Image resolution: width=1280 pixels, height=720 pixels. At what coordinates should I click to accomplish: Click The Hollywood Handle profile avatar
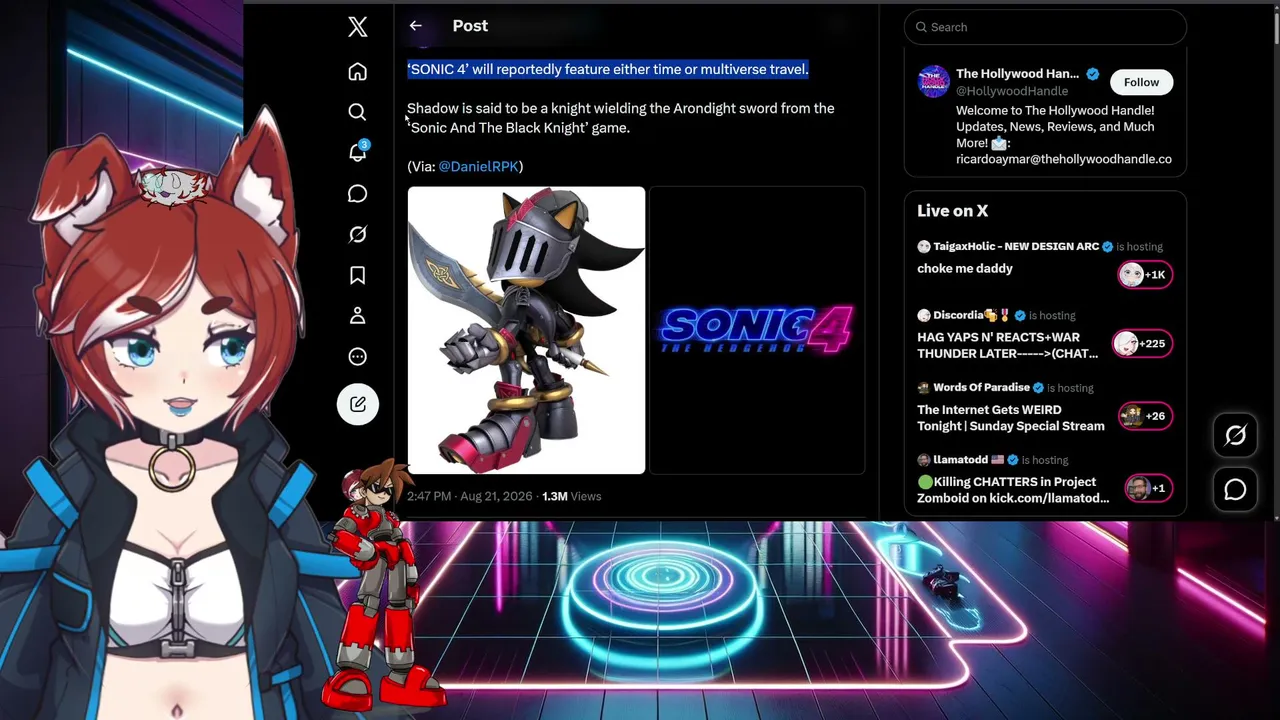point(933,81)
